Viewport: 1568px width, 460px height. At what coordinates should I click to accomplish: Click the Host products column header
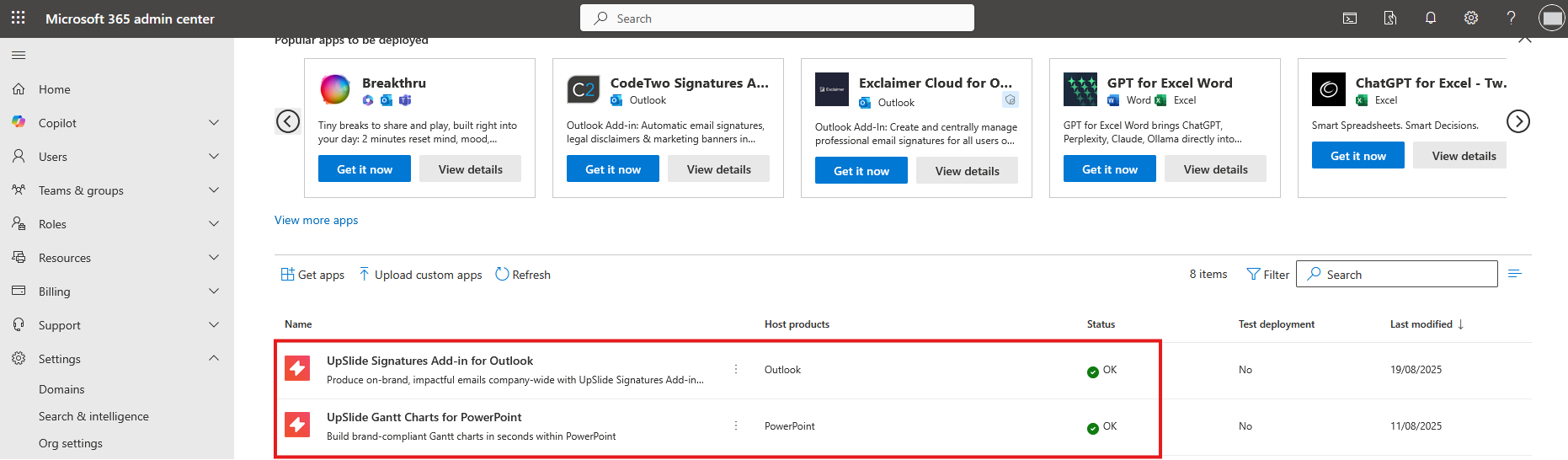click(797, 324)
